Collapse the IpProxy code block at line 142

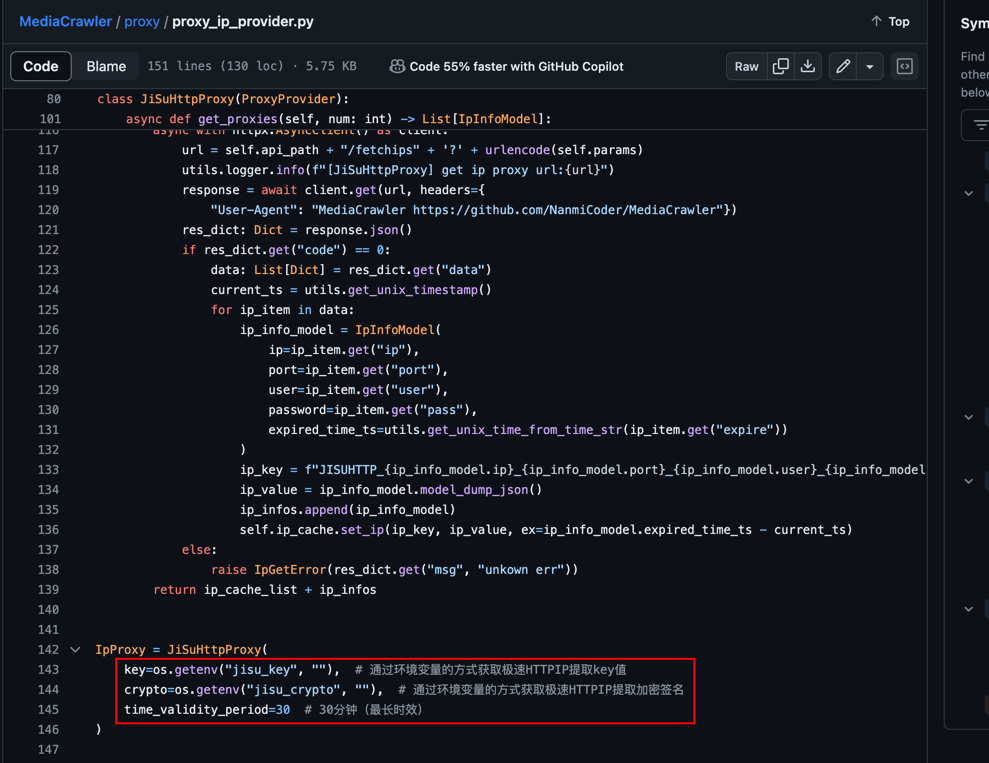pyautogui.click(x=75, y=650)
